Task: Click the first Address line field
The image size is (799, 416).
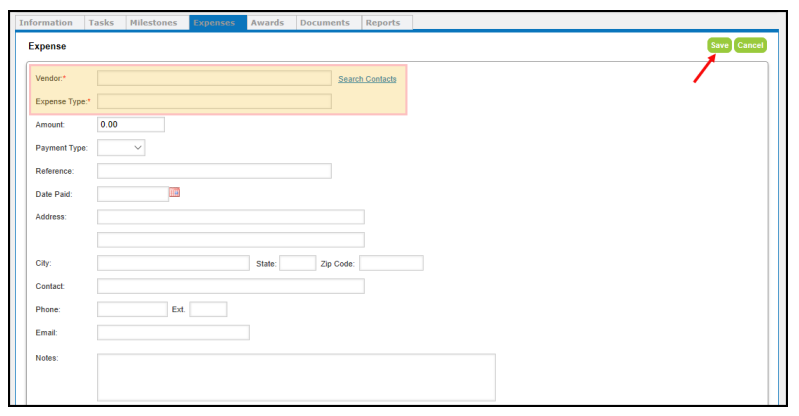Action: pyautogui.click(x=231, y=217)
